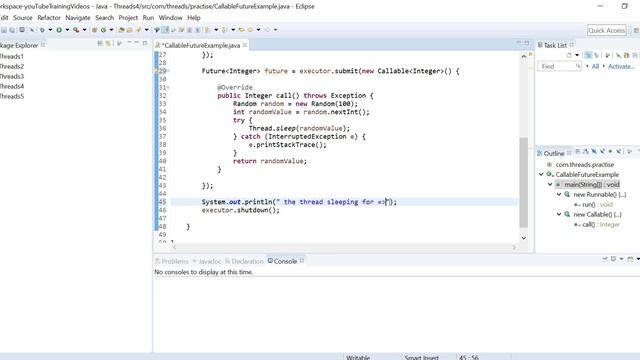
Task: Click the Search flashlight toolbar icon
Action: coord(138,30)
